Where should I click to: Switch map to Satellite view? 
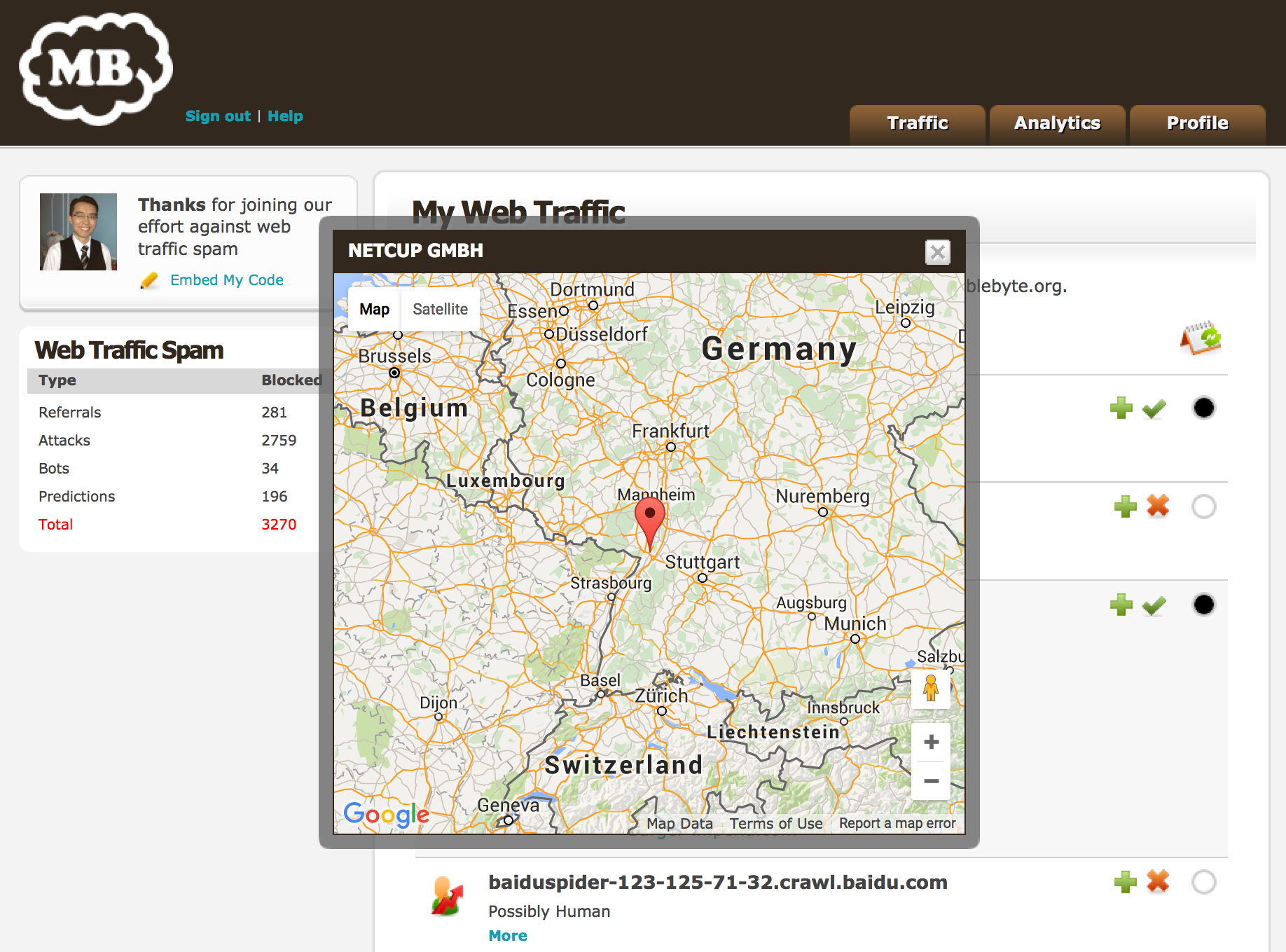(x=440, y=309)
